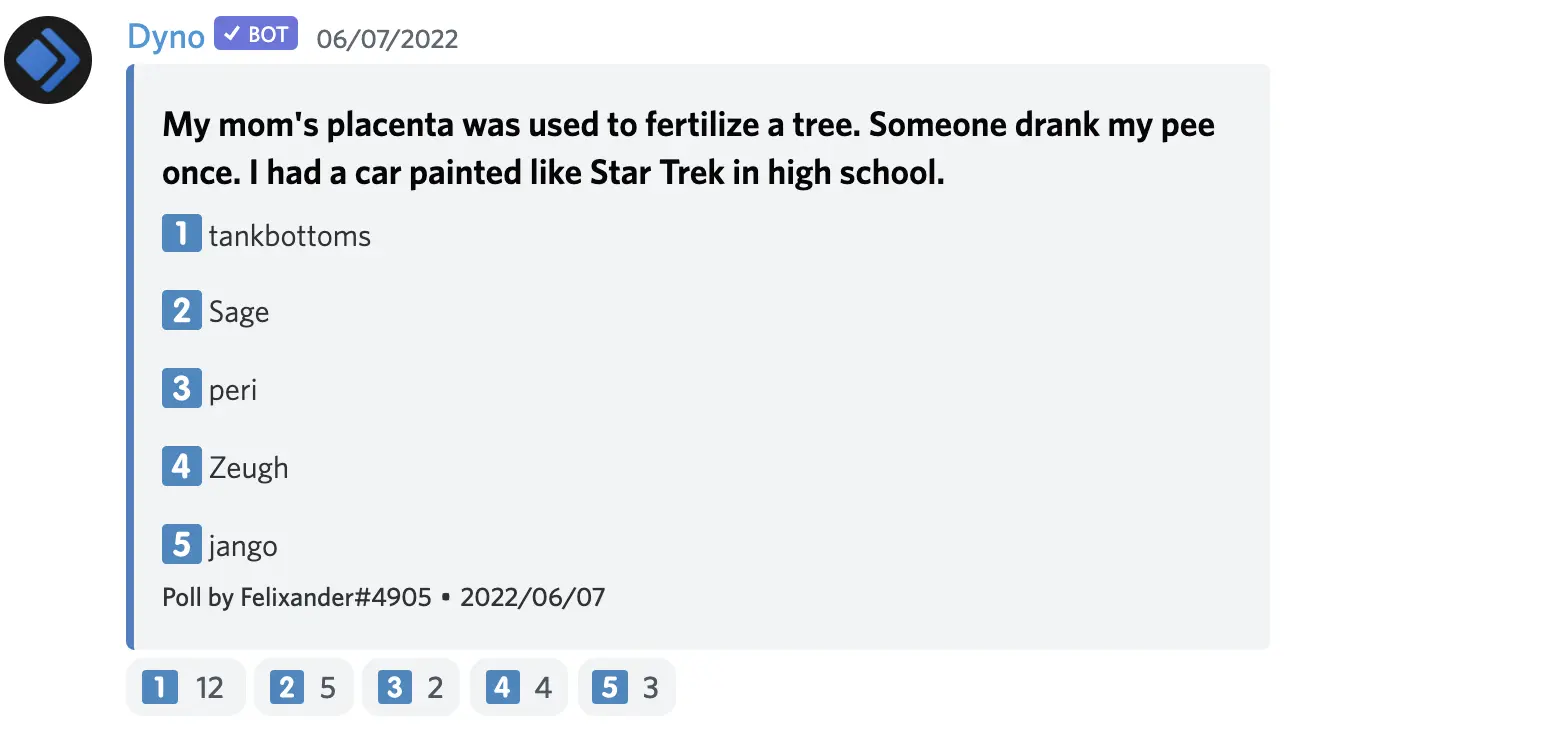Click the 06/07/2022 message timestamp

point(387,39)
